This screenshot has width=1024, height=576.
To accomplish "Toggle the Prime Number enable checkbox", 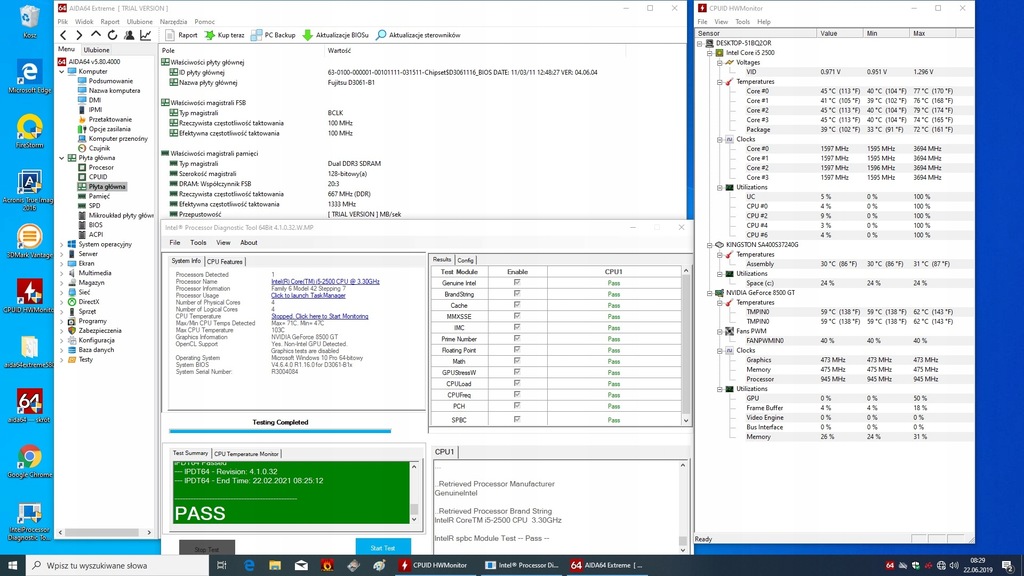I will 517,339.
